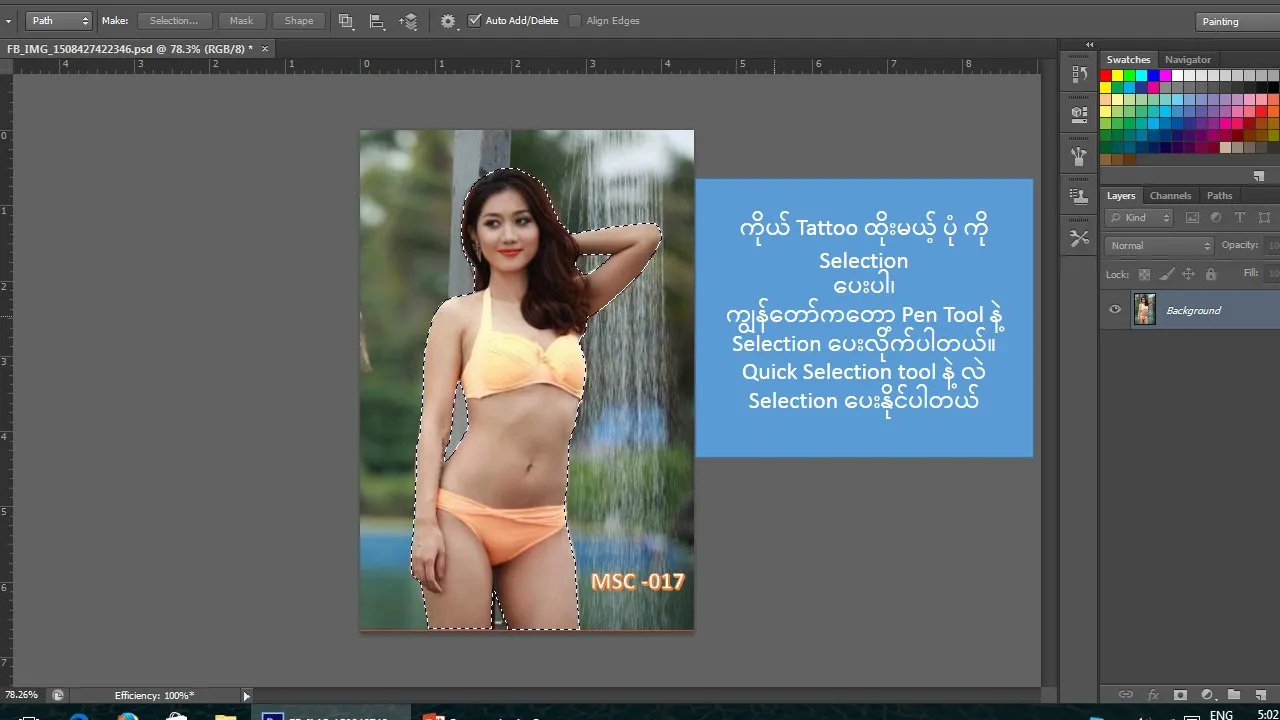Open the tool preset picker arrow
1280x720 pixels.
tap(8, 20)
